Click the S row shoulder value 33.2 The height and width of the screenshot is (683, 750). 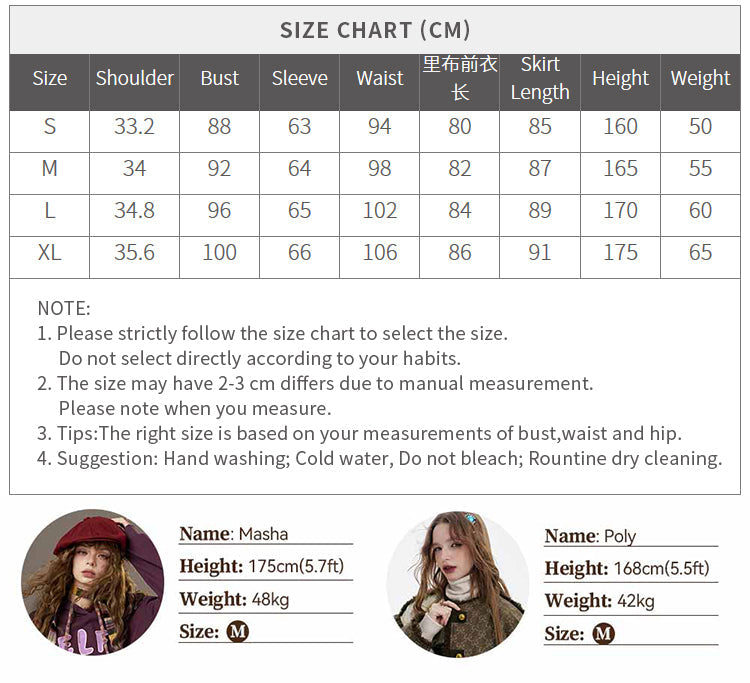coord(134,127)
